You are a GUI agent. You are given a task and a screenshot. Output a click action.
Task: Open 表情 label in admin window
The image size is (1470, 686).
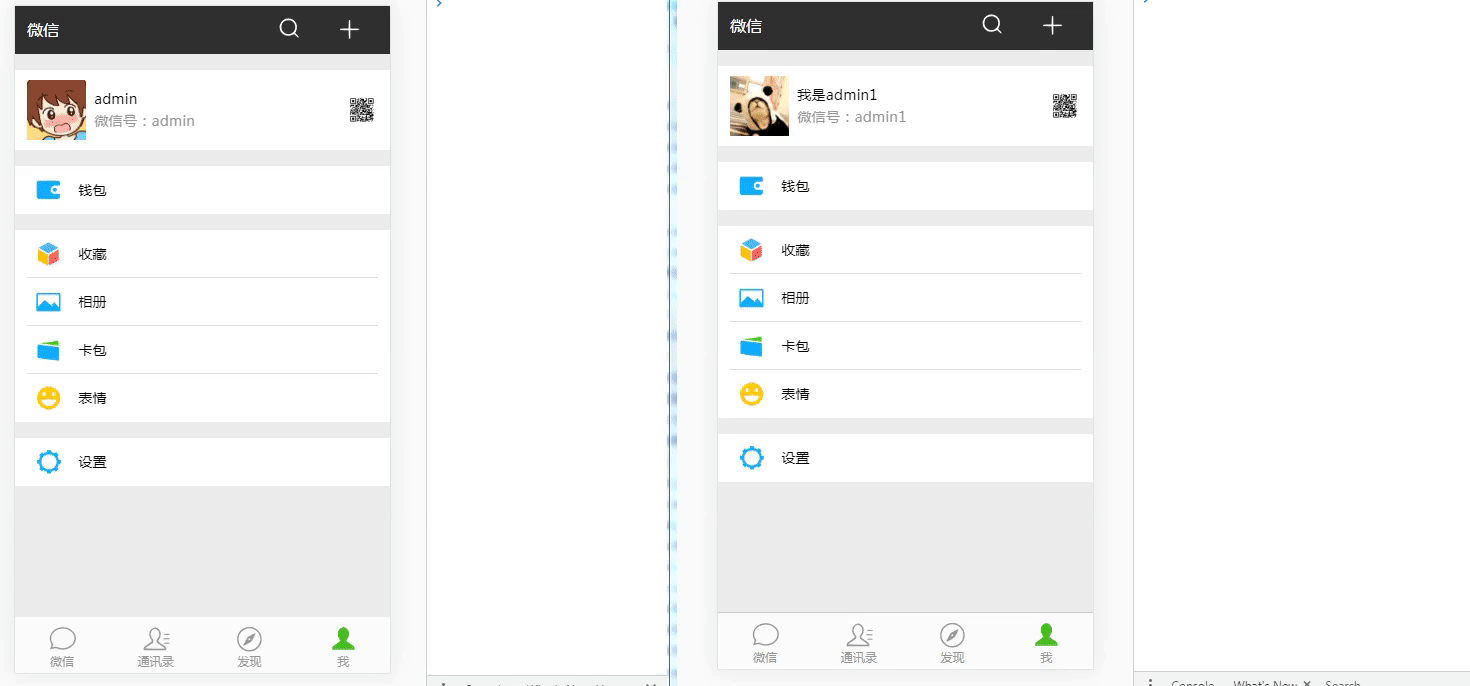[93, 398]
